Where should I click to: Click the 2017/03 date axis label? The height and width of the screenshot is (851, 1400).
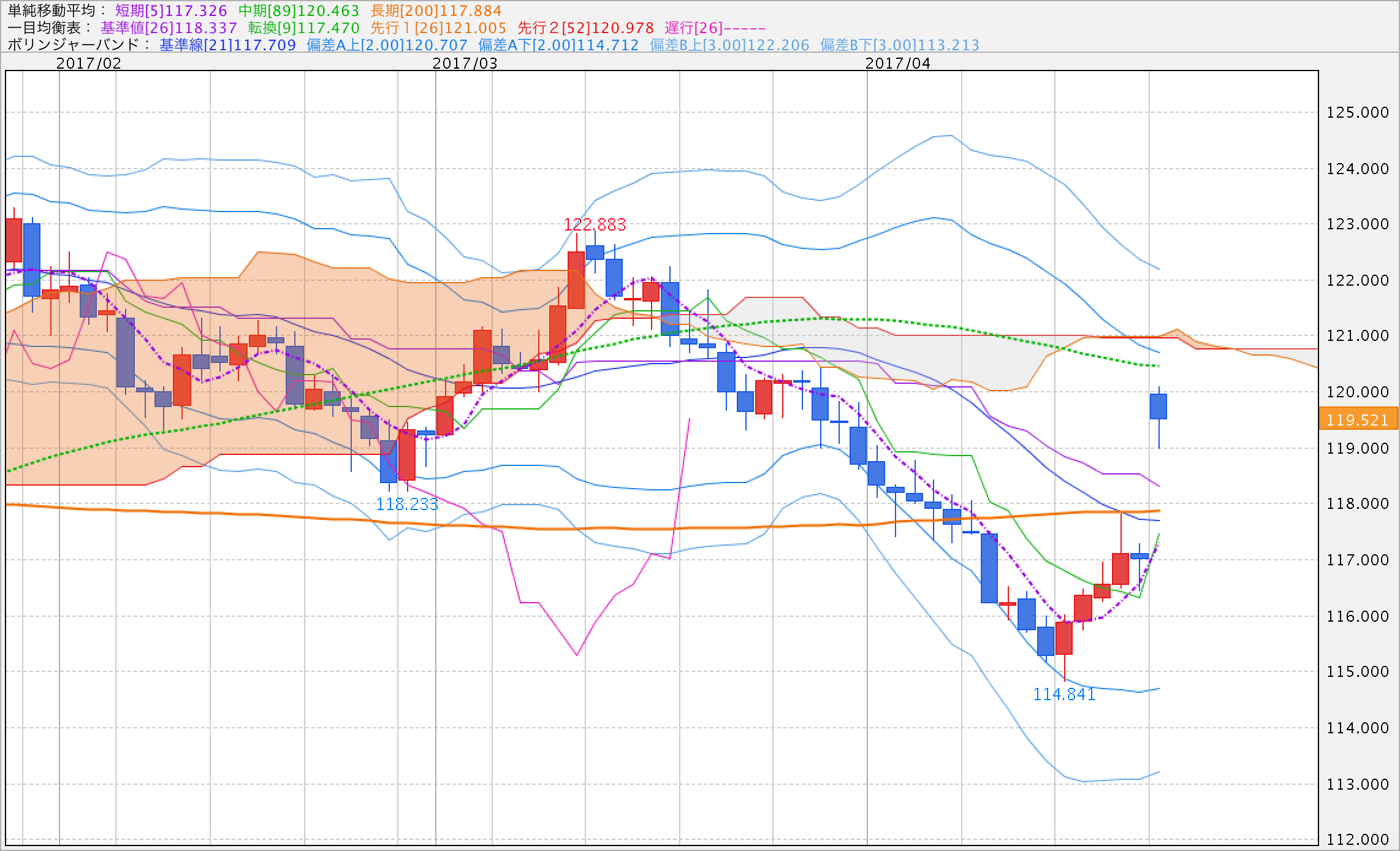[465, 63]
